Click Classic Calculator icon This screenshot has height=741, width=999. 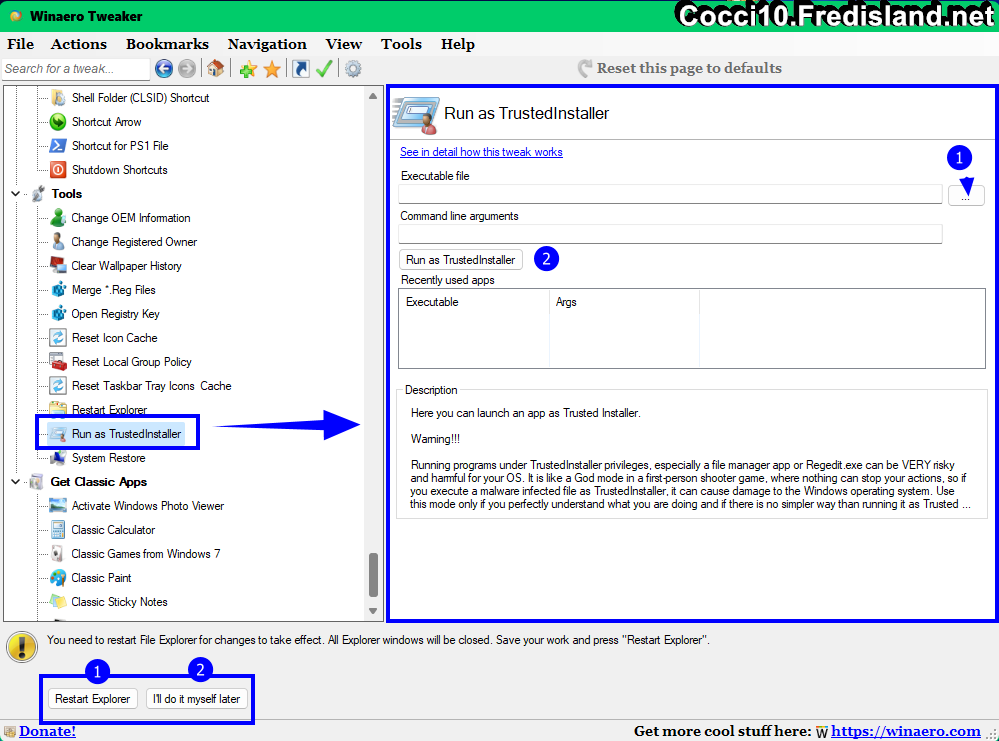pyautogui.click(x=58, y=530)
